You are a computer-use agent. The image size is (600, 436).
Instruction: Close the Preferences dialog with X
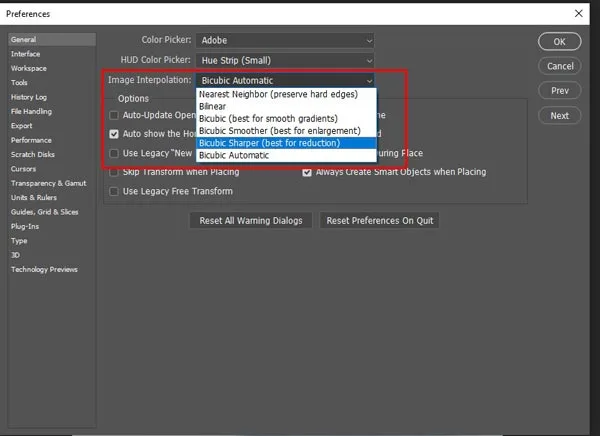(x=579, y=14)
